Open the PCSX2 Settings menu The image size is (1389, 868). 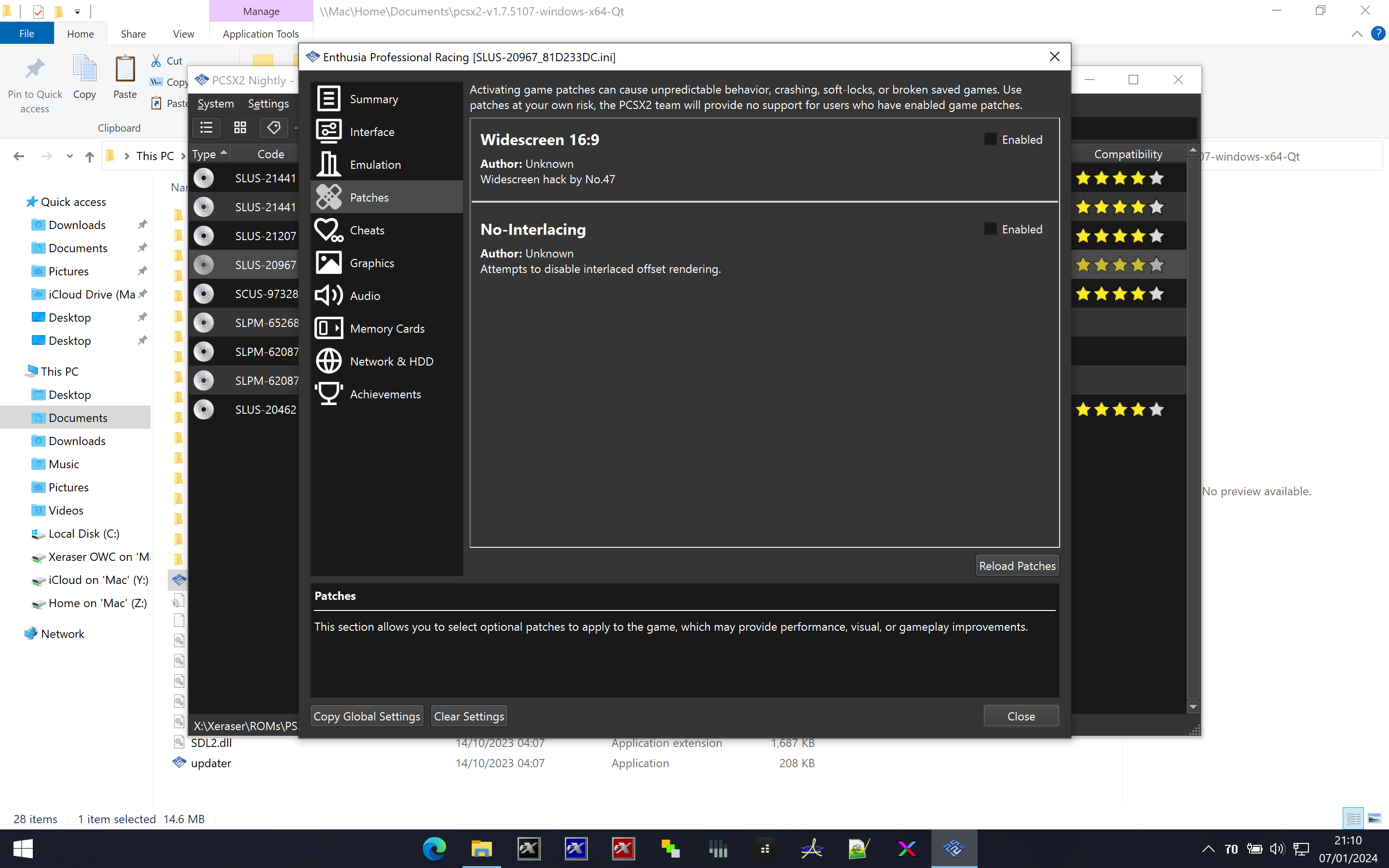tap(268, 103)
